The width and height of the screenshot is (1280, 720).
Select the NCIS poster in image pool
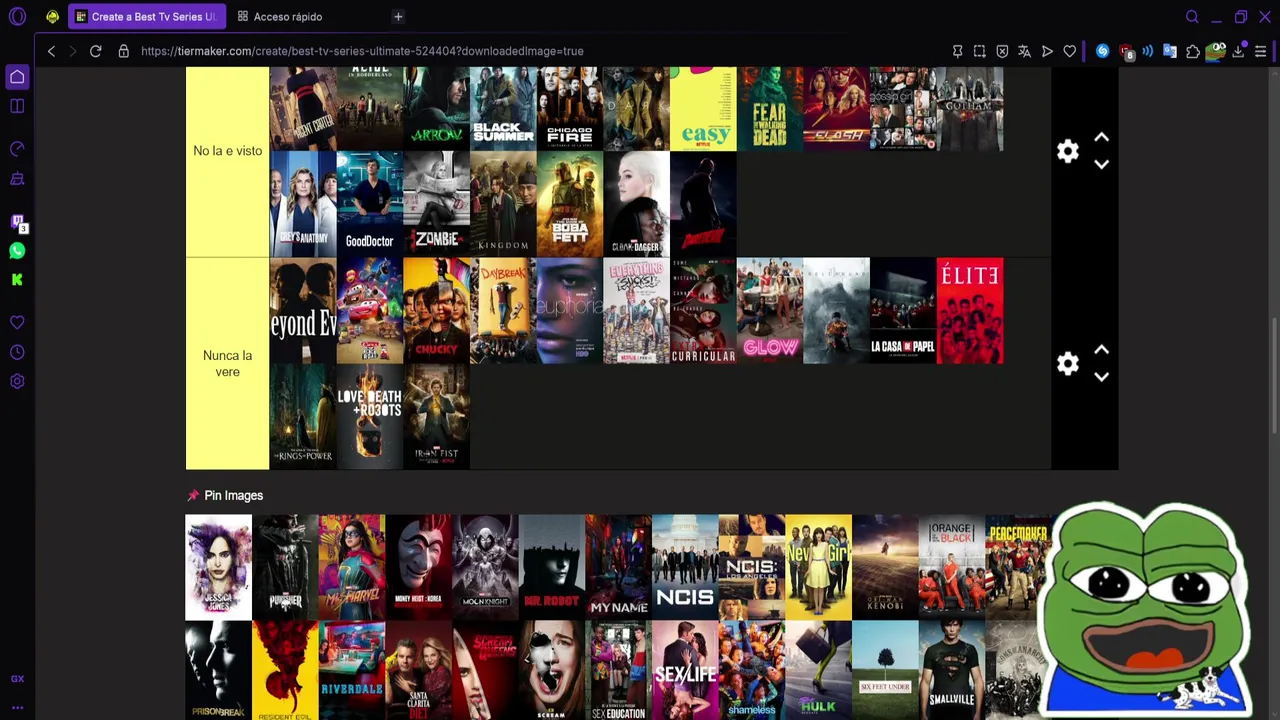coord(685,568)
